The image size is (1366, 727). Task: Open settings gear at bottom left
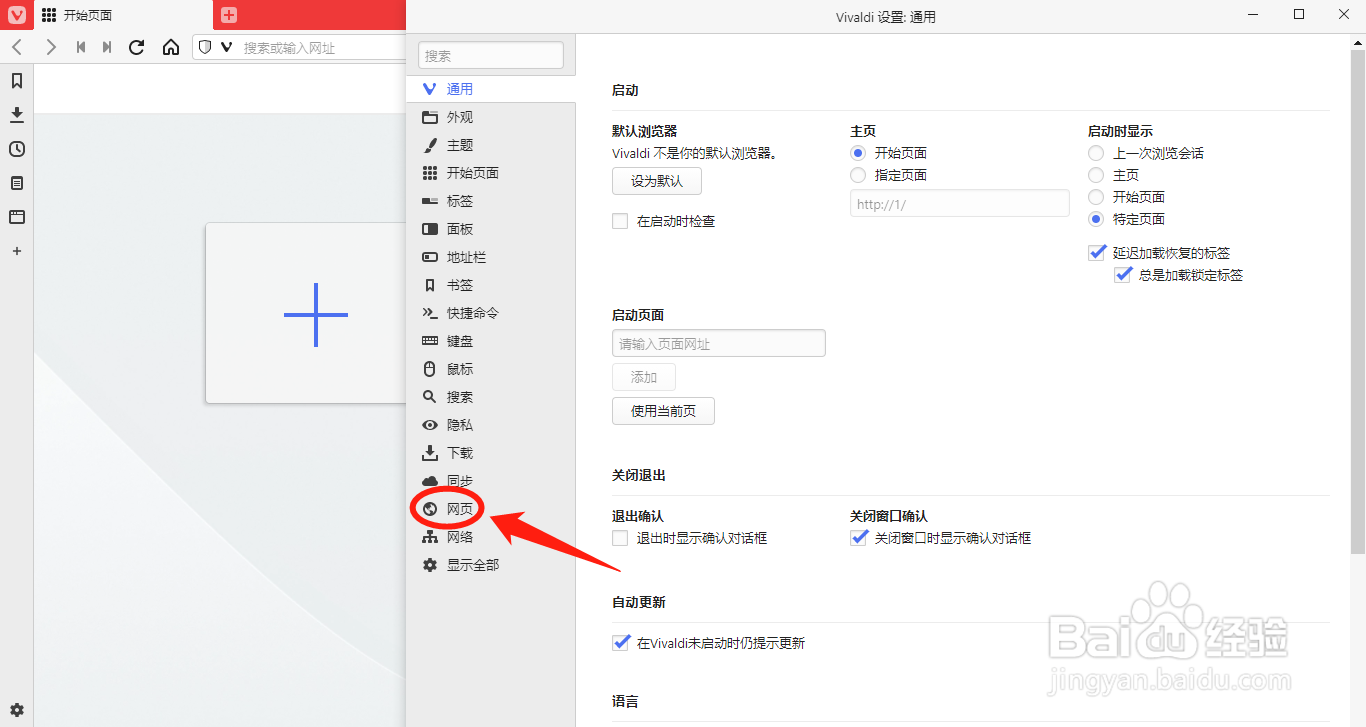point(17,710)
